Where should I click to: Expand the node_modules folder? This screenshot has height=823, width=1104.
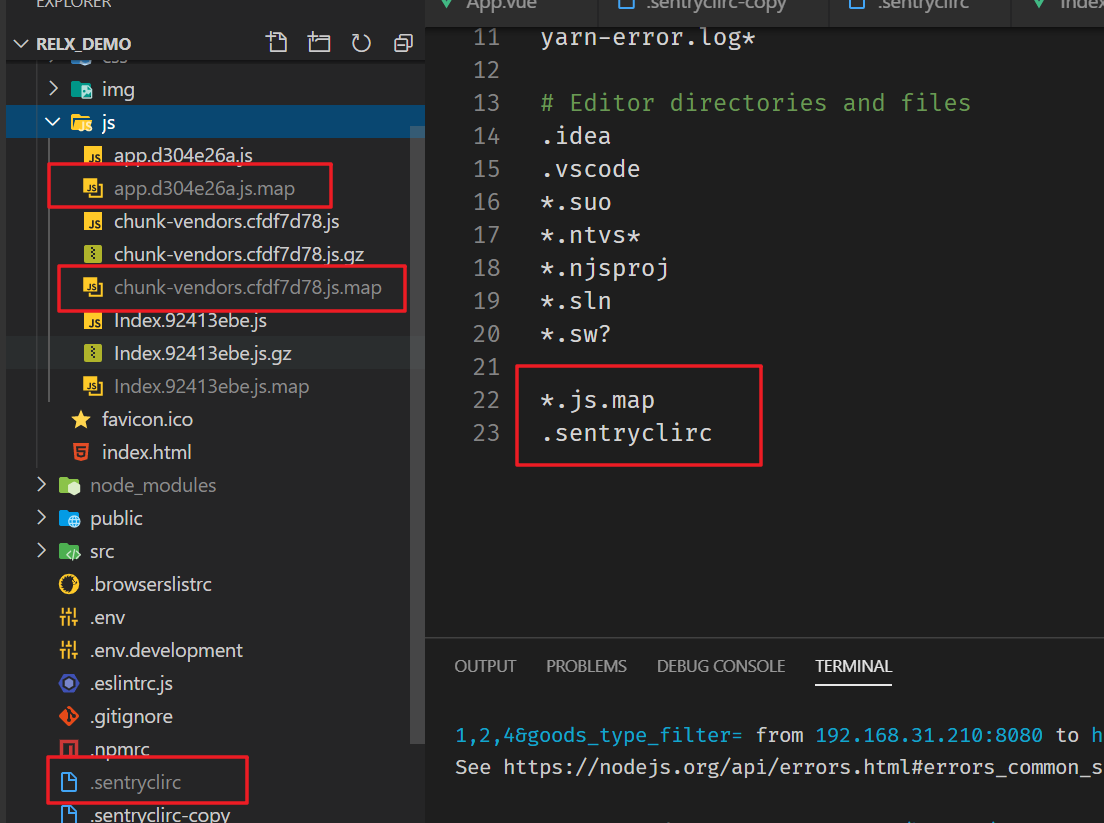[40, 485]
